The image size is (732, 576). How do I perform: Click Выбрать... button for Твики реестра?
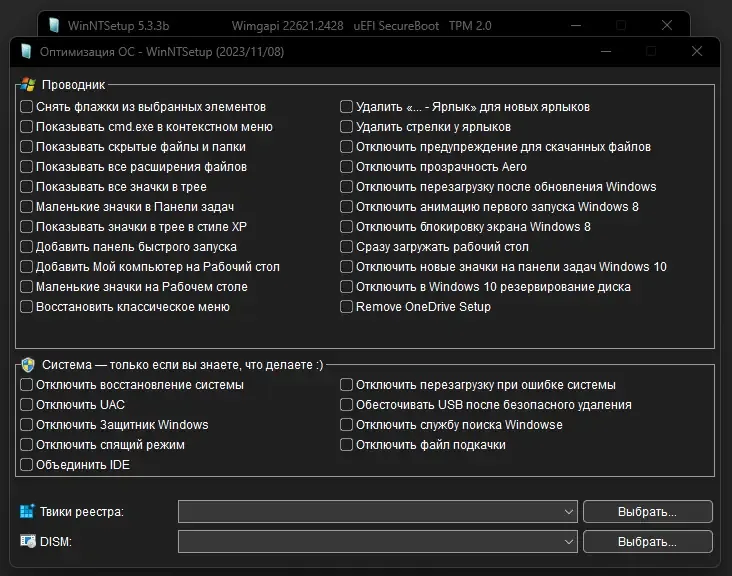pos(648,512)
